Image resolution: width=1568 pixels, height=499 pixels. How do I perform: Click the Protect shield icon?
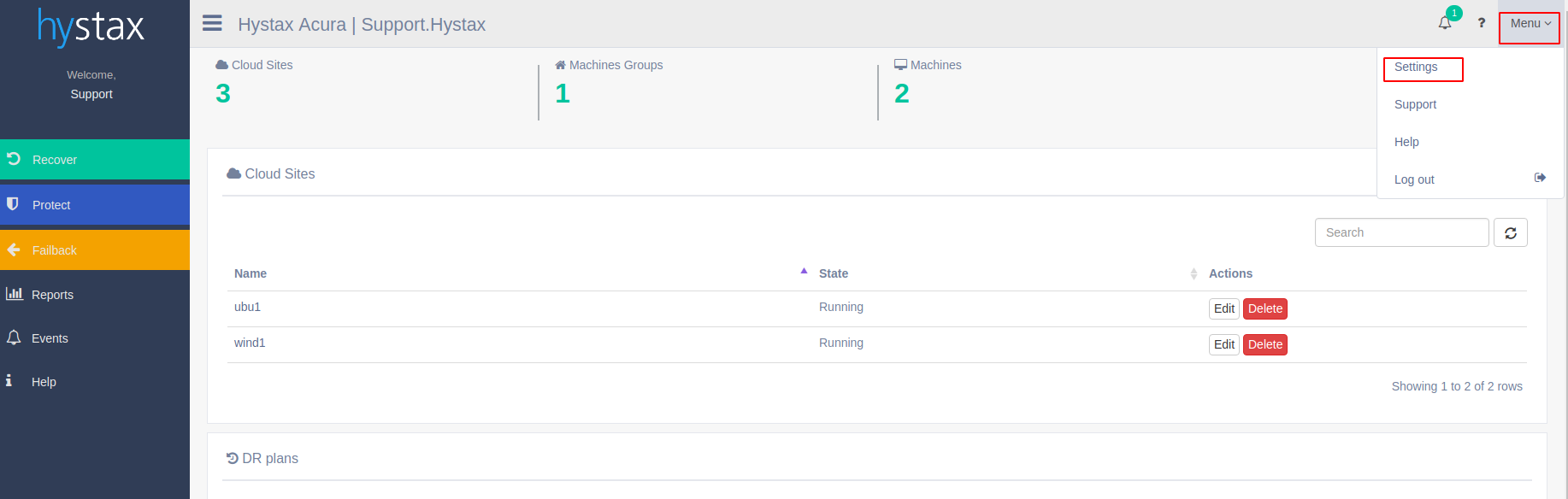13,204
